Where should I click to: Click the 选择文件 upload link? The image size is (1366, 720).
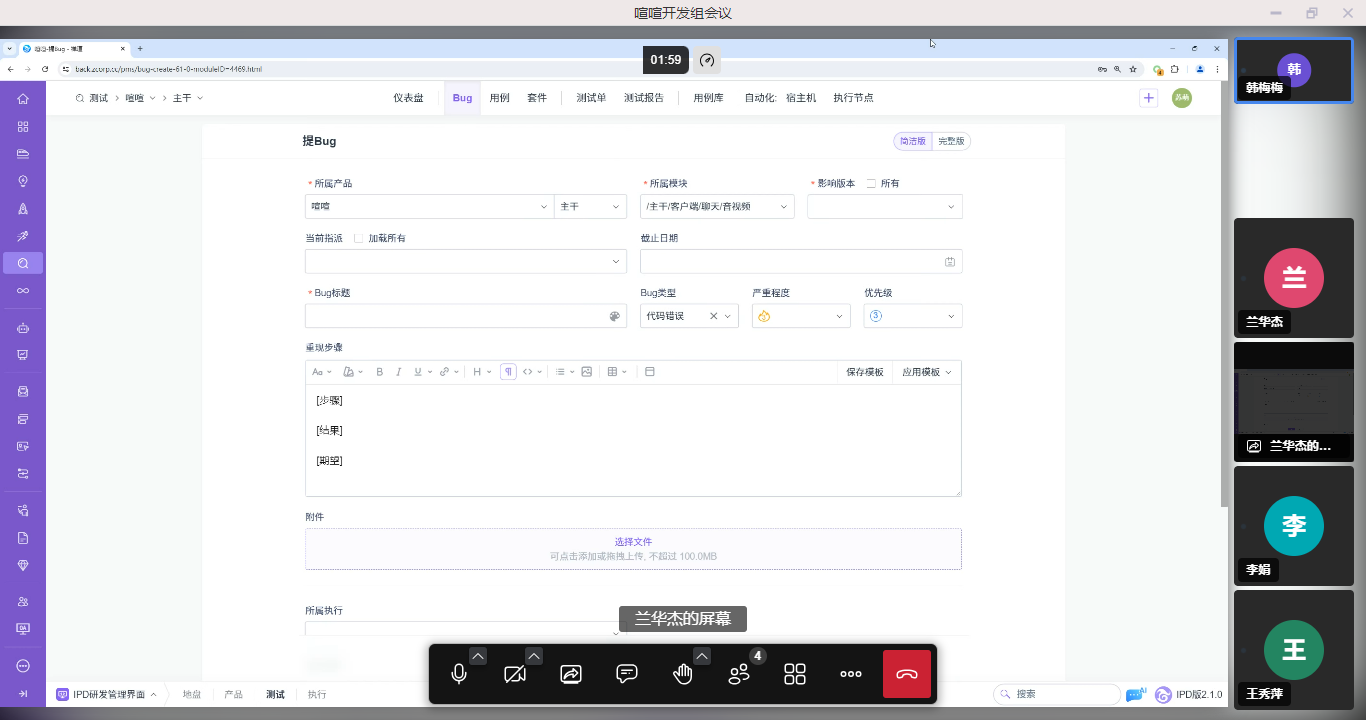pyautogui.click(x=633, y=542)
